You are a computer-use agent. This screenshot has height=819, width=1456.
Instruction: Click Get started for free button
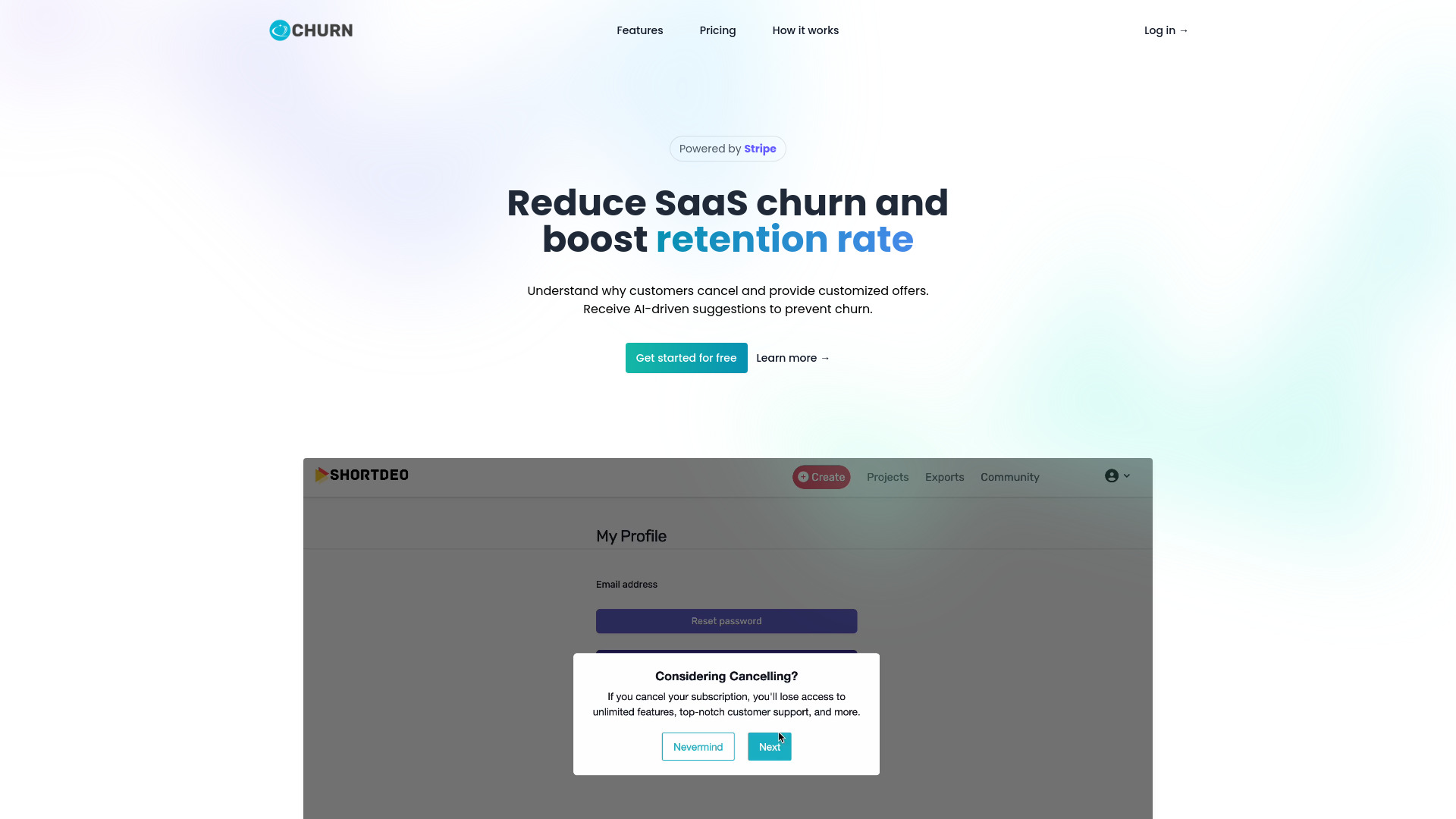686,358
